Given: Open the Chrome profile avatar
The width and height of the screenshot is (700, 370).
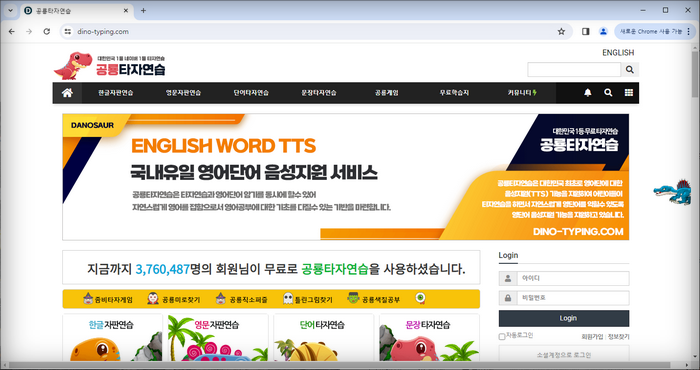Looking at the screenshot, I should 603,32.
